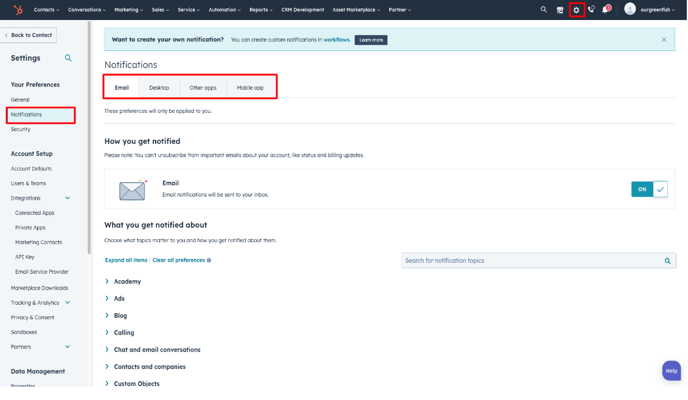Search settings with magnifier icon
Viewport: 688px width, 400px height.
(68, 58)
